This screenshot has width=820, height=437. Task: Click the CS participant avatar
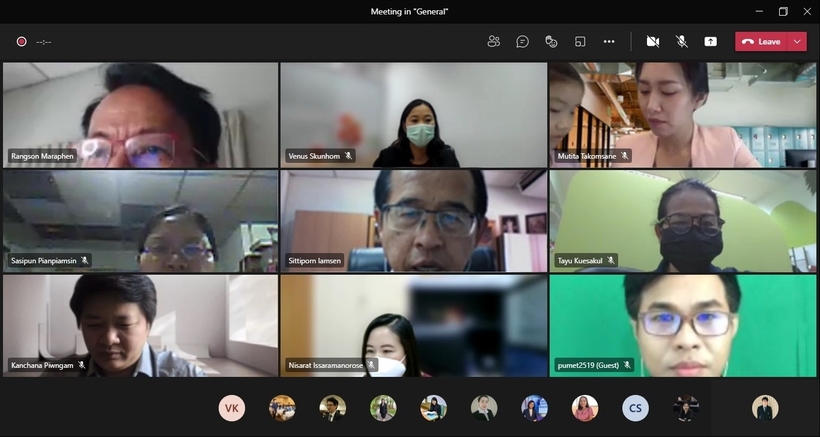coord(635,408)
